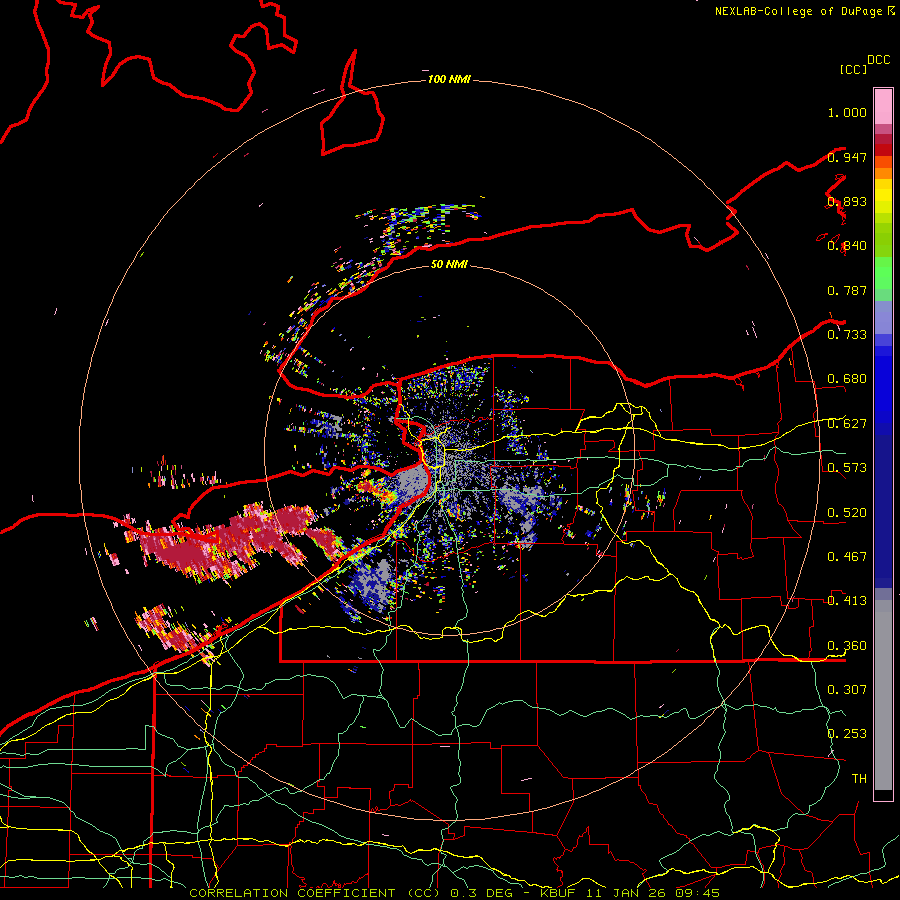Click the 0.253 color scale value
900x900 pixels.
pos(847,734)
